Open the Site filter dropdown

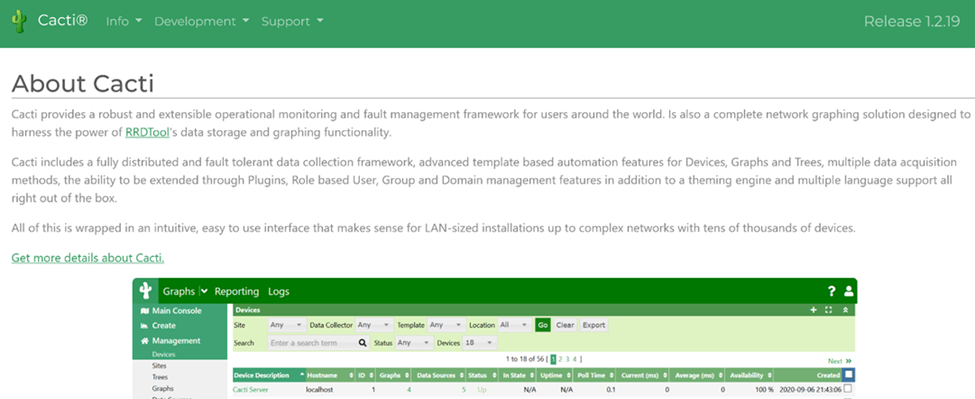click(x=287, y=325)
